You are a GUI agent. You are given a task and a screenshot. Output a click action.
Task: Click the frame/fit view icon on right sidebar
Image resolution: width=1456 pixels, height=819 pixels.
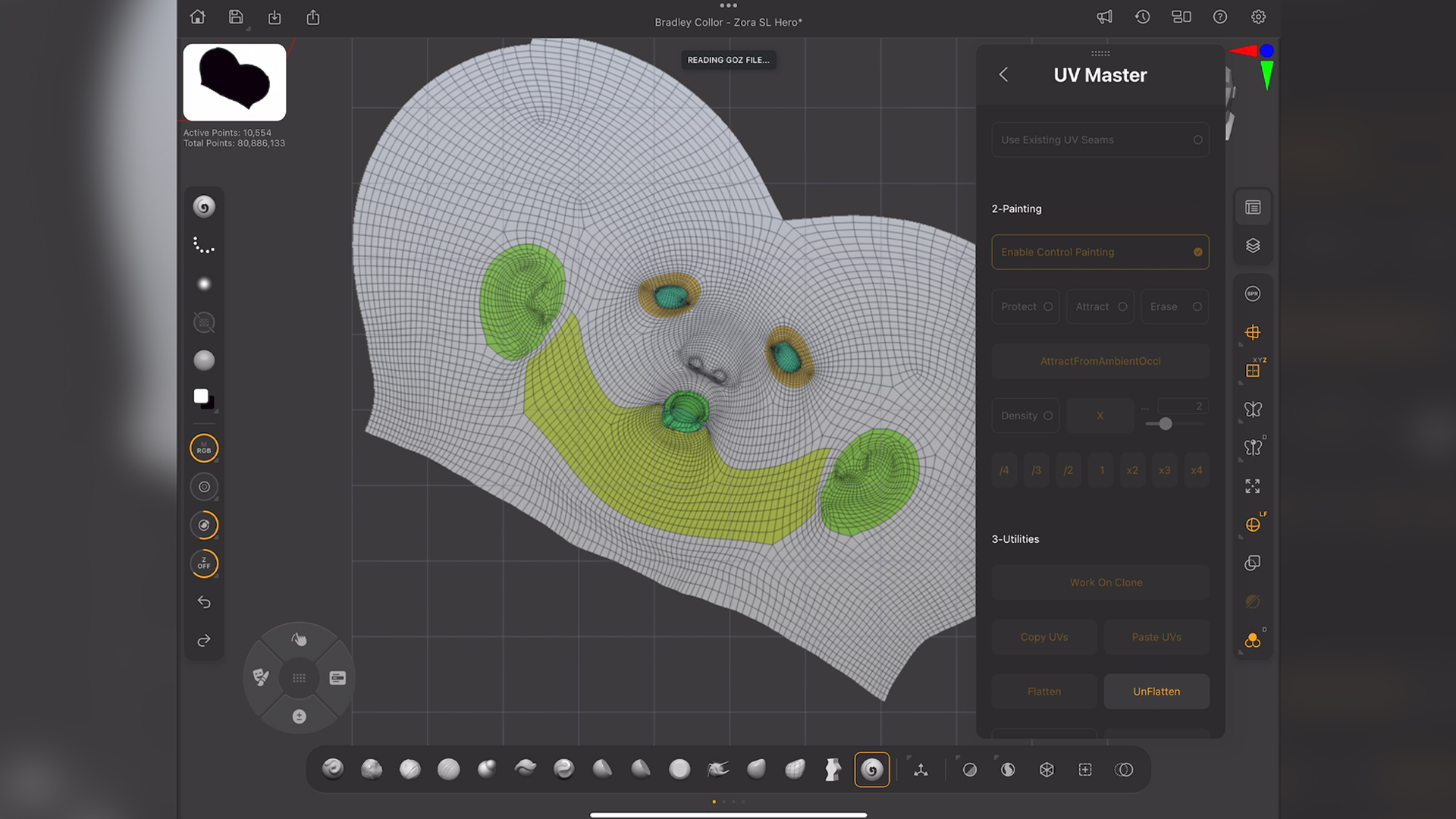[x=1252, y=485]
